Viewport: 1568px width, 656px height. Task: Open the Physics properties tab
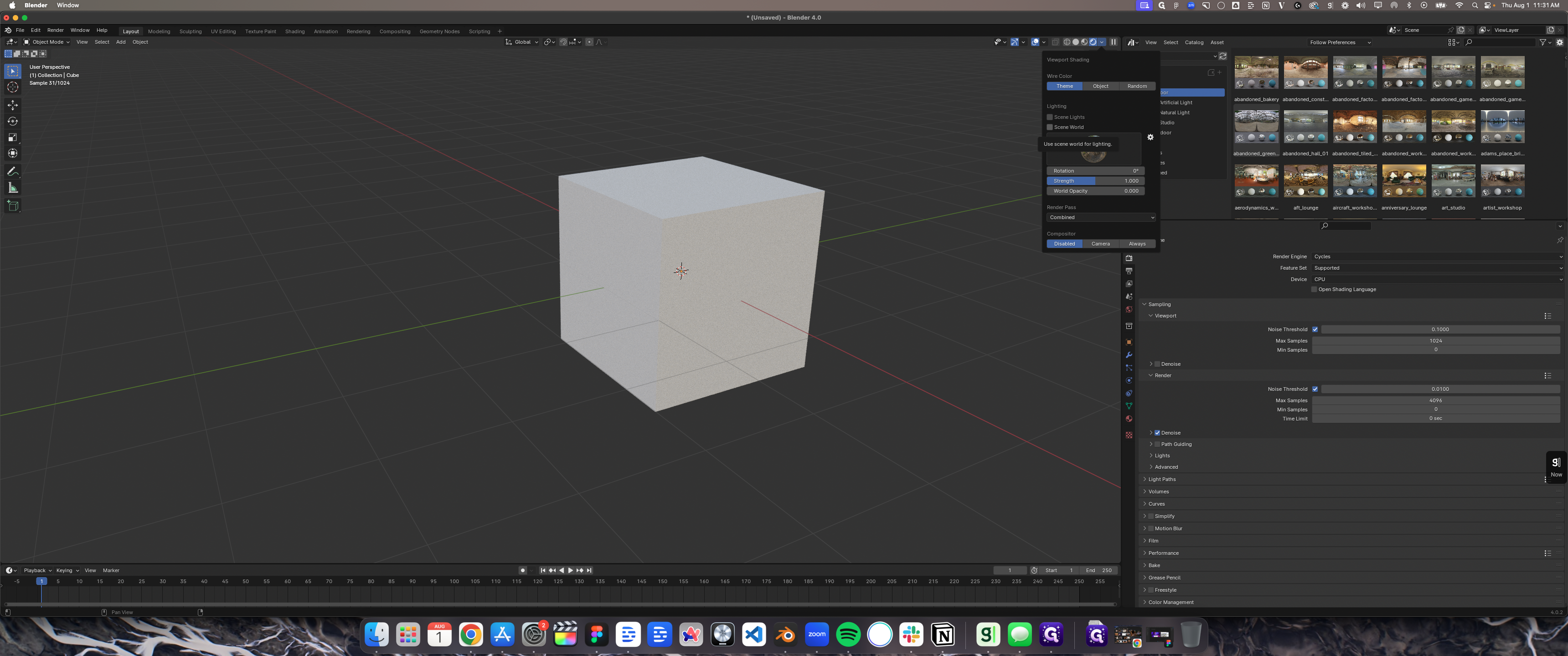click(1129, 380)
